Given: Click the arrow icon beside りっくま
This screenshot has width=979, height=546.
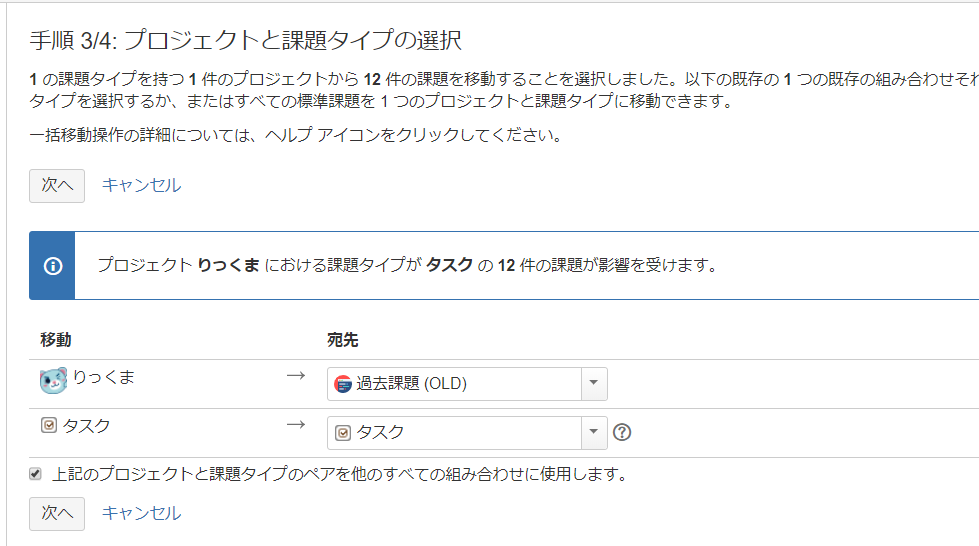Looking at the screenshot, I should pos(295,376).
